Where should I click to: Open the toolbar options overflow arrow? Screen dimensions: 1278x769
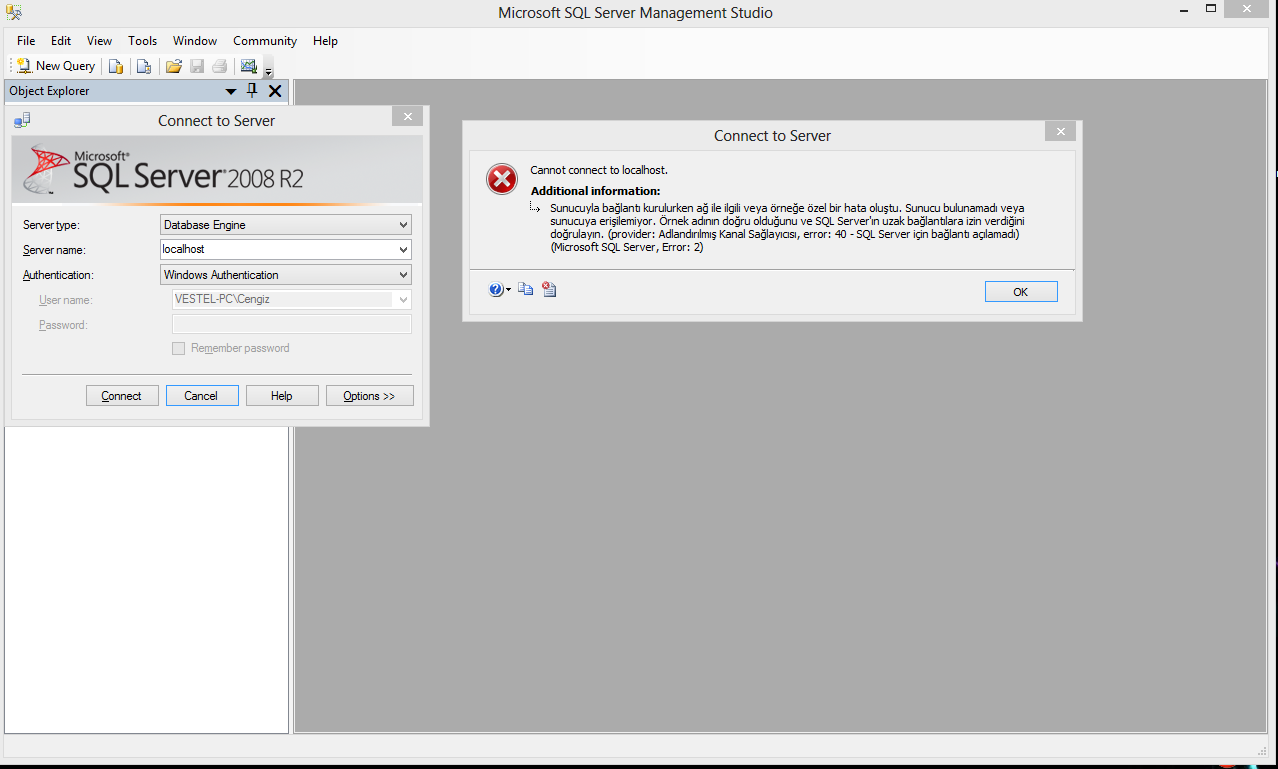(268, 70)
